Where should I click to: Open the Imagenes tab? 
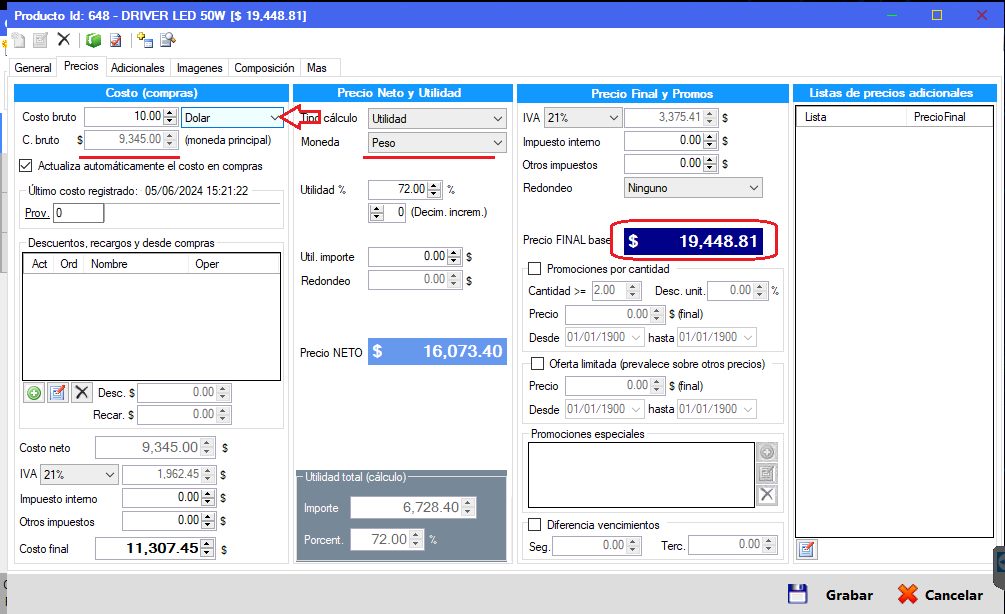pyautogui.click(x=199, y=67)
